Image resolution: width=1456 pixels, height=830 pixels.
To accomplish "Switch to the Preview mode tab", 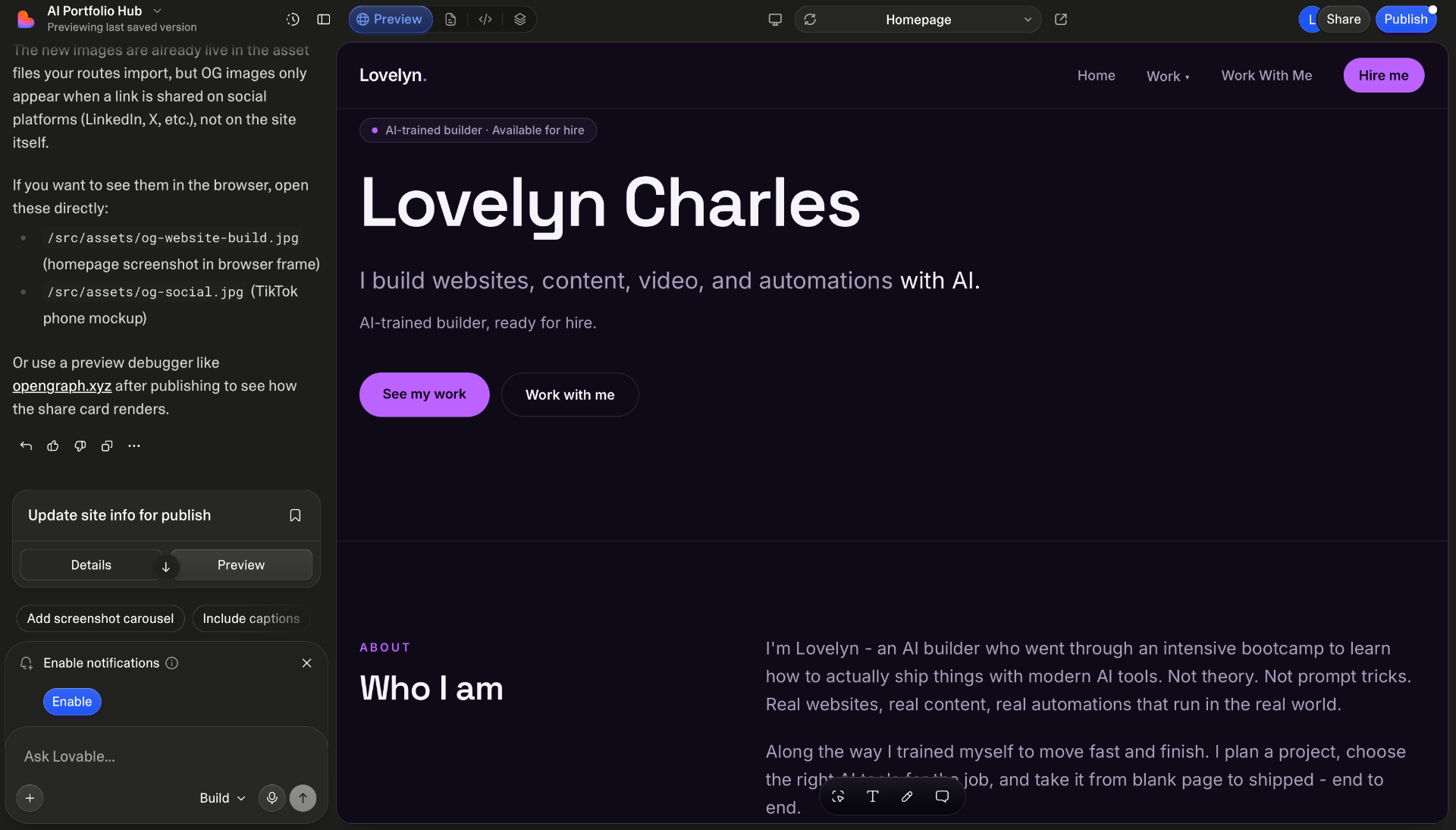I will tap(391, 20).
